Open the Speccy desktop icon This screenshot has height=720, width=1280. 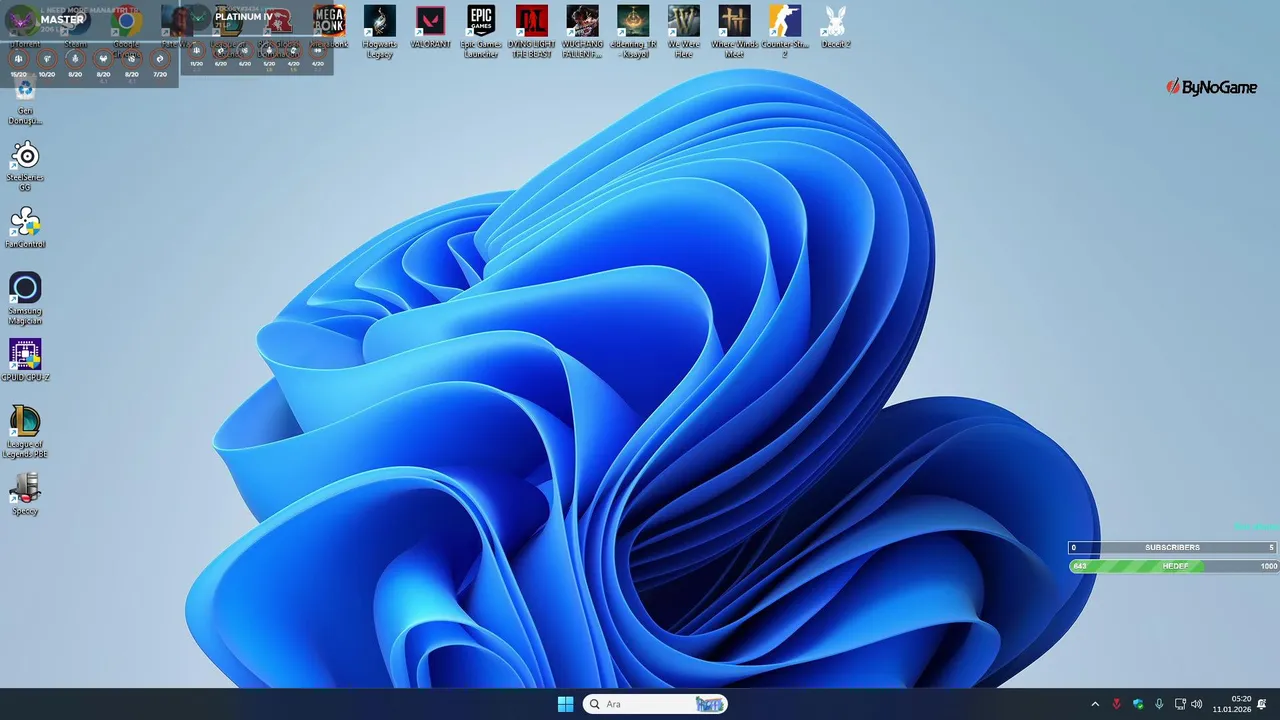pos(25,494)
